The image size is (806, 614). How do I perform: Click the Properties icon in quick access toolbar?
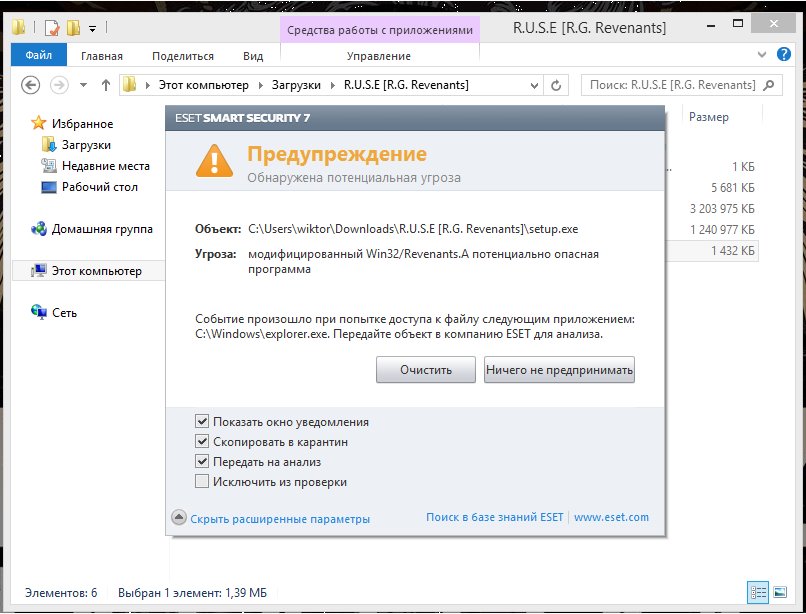point(51,28)
